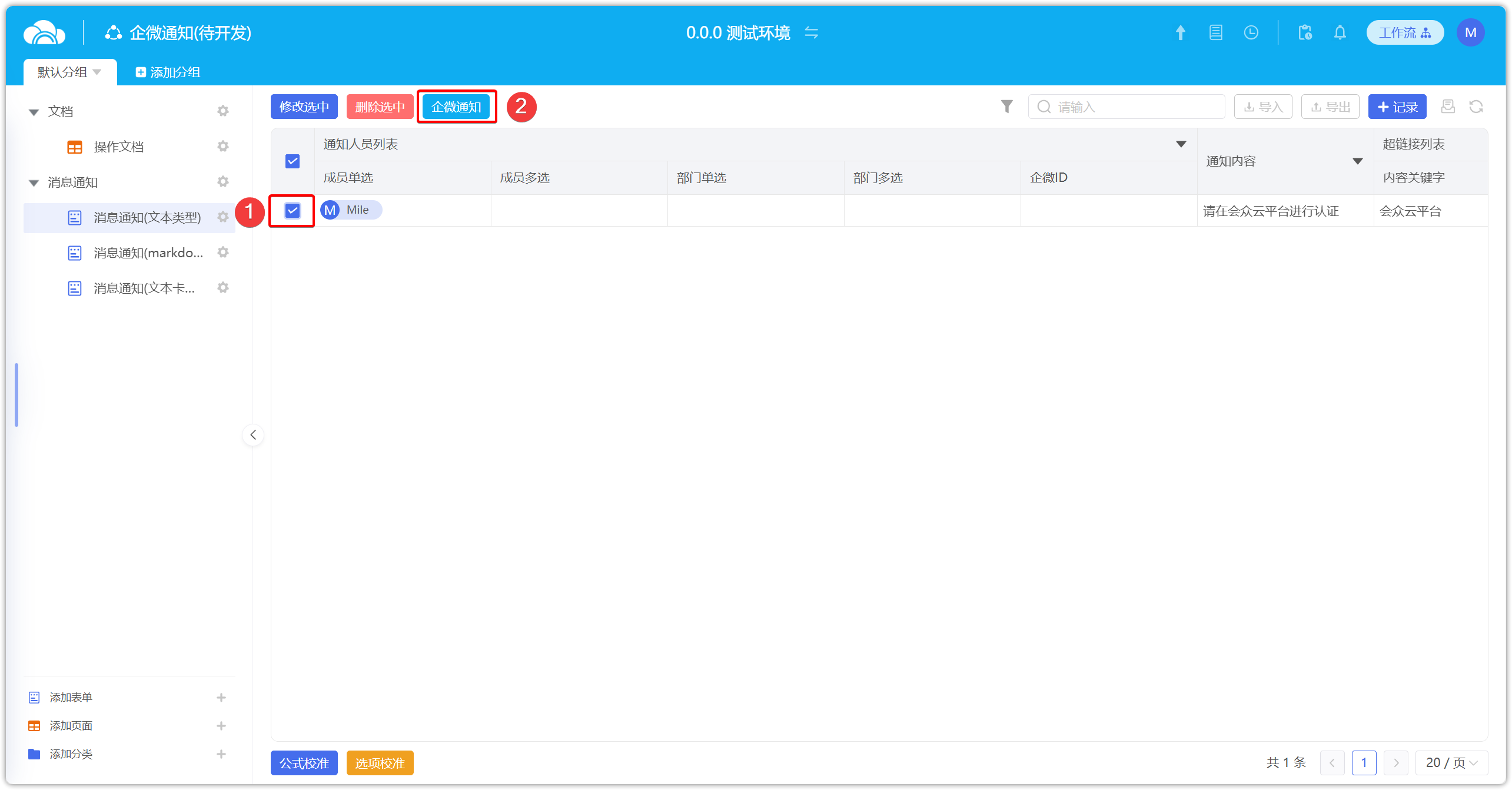Collapse the 文档 tree section

click(34, 112)
